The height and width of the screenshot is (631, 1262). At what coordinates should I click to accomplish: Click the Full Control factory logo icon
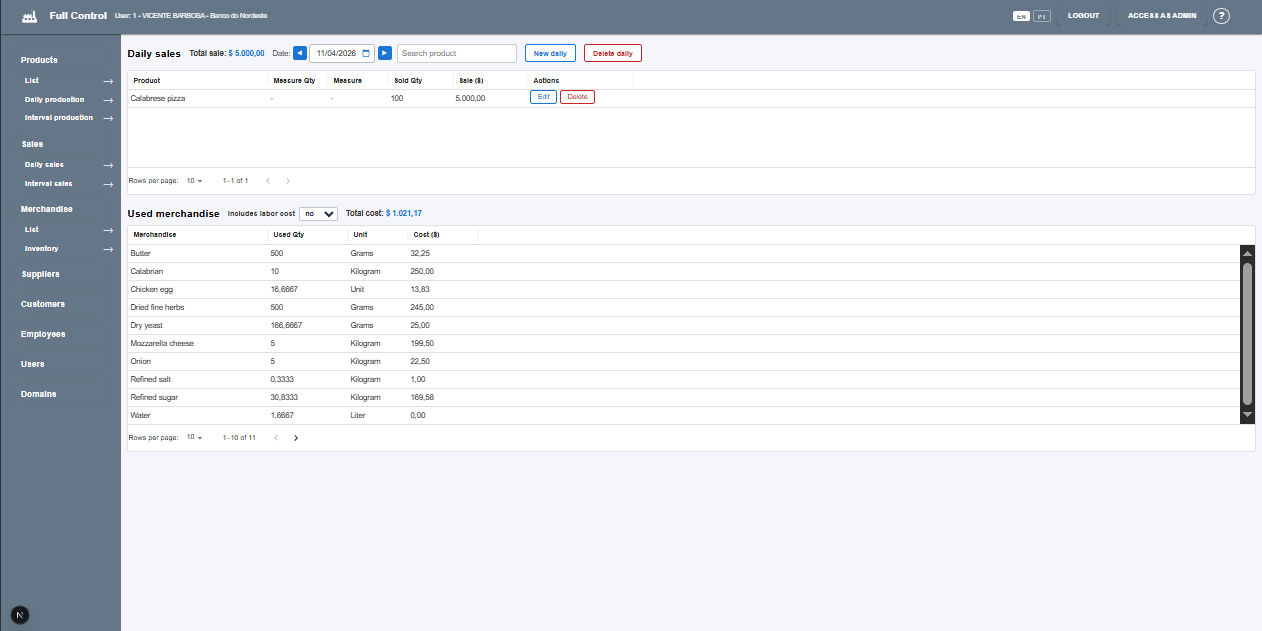(x=29, y=17)
